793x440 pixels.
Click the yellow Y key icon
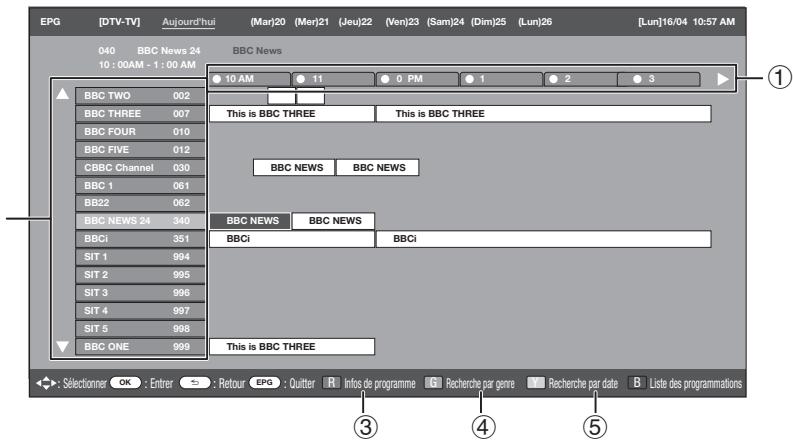coord(536,383)
